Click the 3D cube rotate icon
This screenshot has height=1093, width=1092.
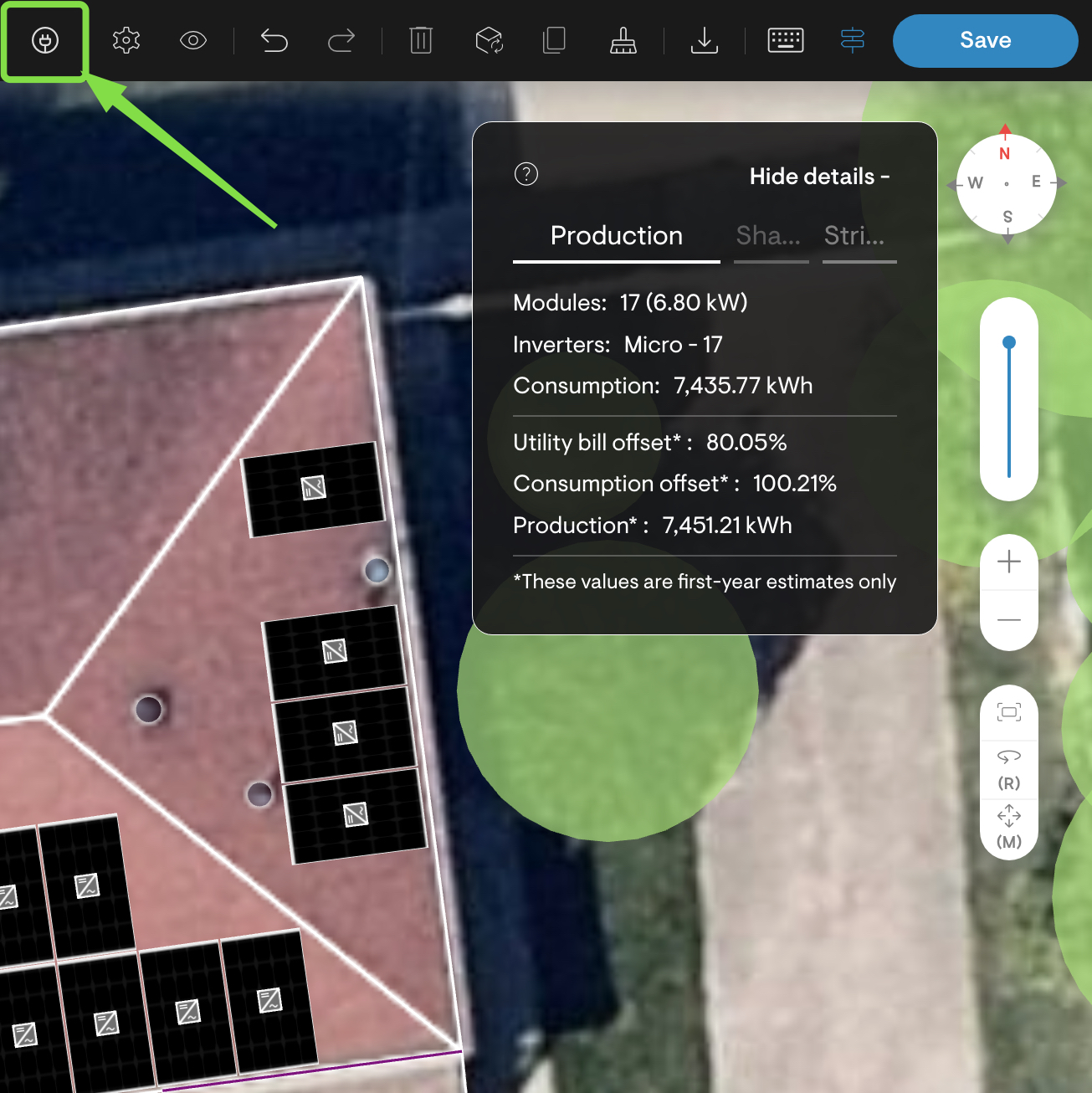click(489, 40)
